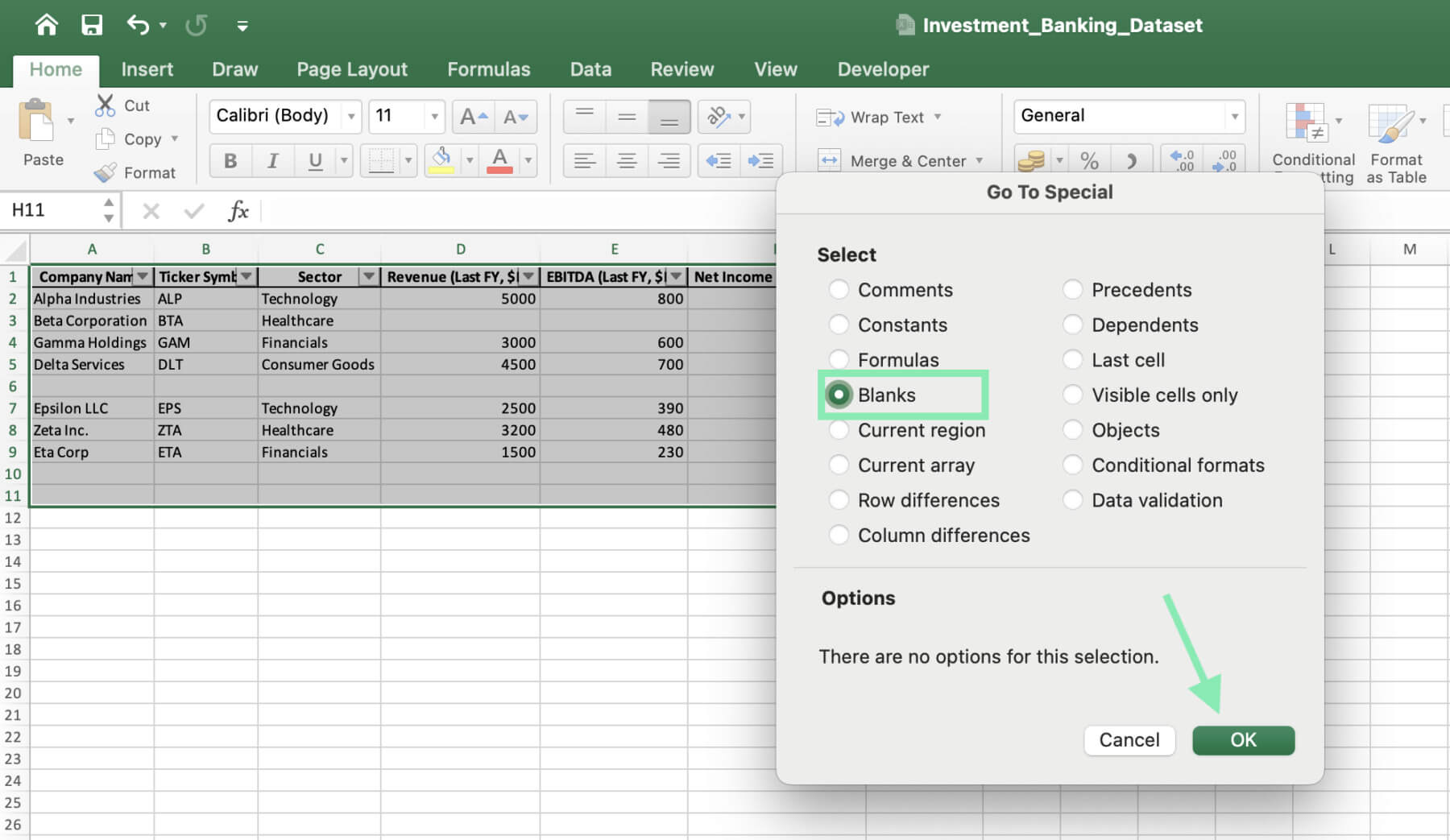Select the Formulas radio button
Screen dimensions: 1450x840
tap(839, 359)
